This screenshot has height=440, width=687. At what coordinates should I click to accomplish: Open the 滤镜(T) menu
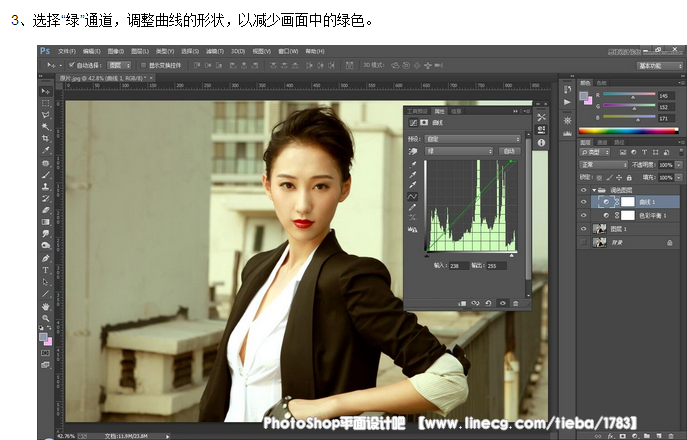[215, 51]
